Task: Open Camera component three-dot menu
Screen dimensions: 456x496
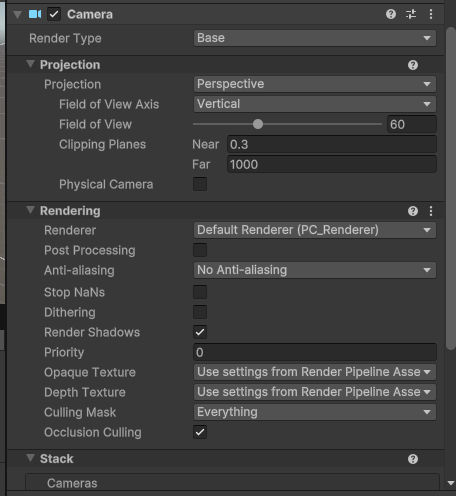Action: point(431,14)
